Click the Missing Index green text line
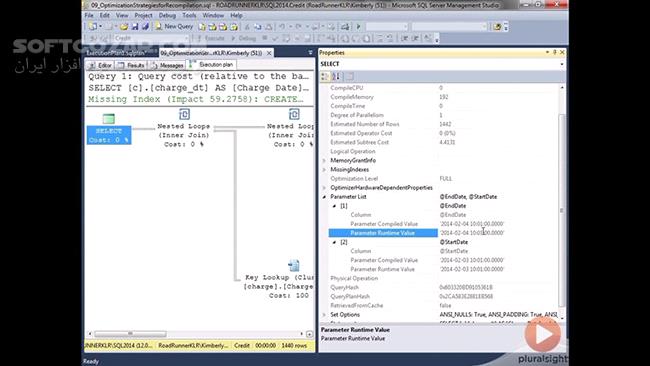 coord(196,99)
